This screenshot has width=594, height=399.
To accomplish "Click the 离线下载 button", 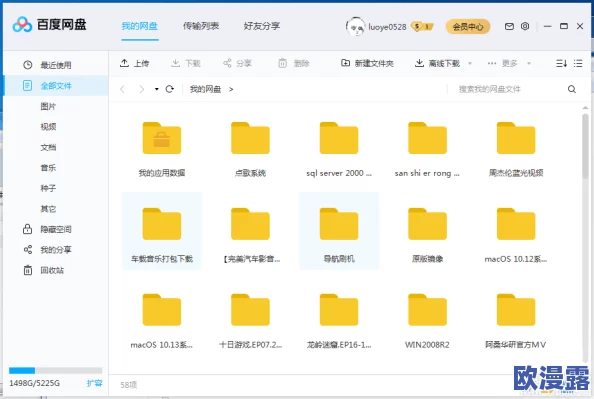I will click(438, 63).
